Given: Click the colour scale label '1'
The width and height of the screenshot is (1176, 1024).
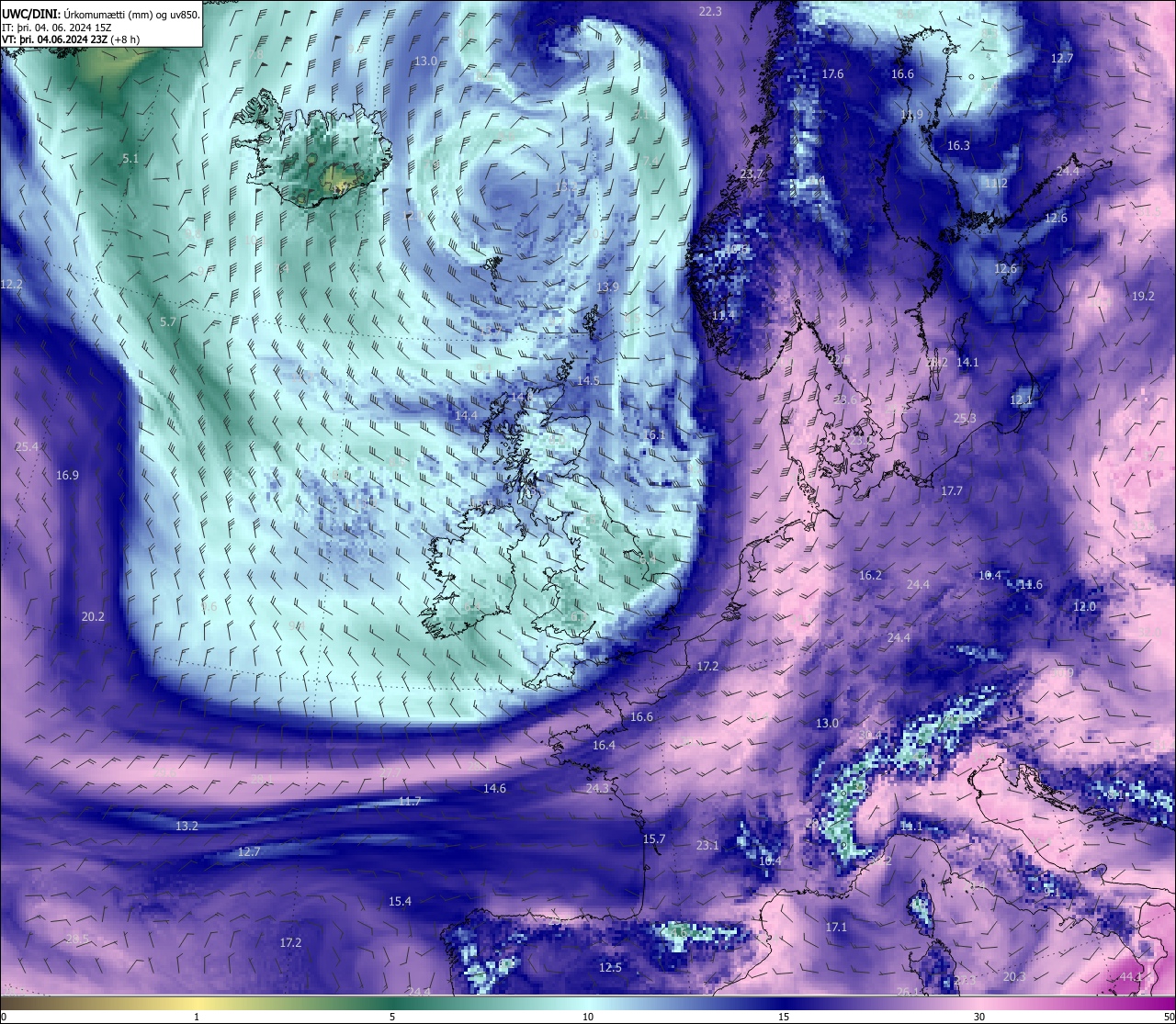Looking at the screenshot, I should click(197, 1017).
